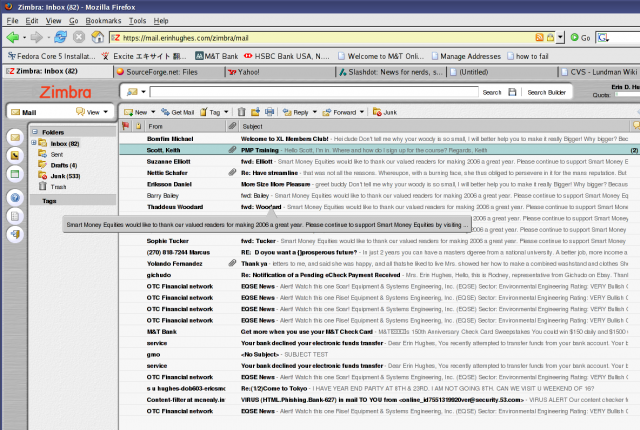This screenshot has width=640, height=430.
Task: Sort by the tag column header icon
Action: click(x=139, y=126)
